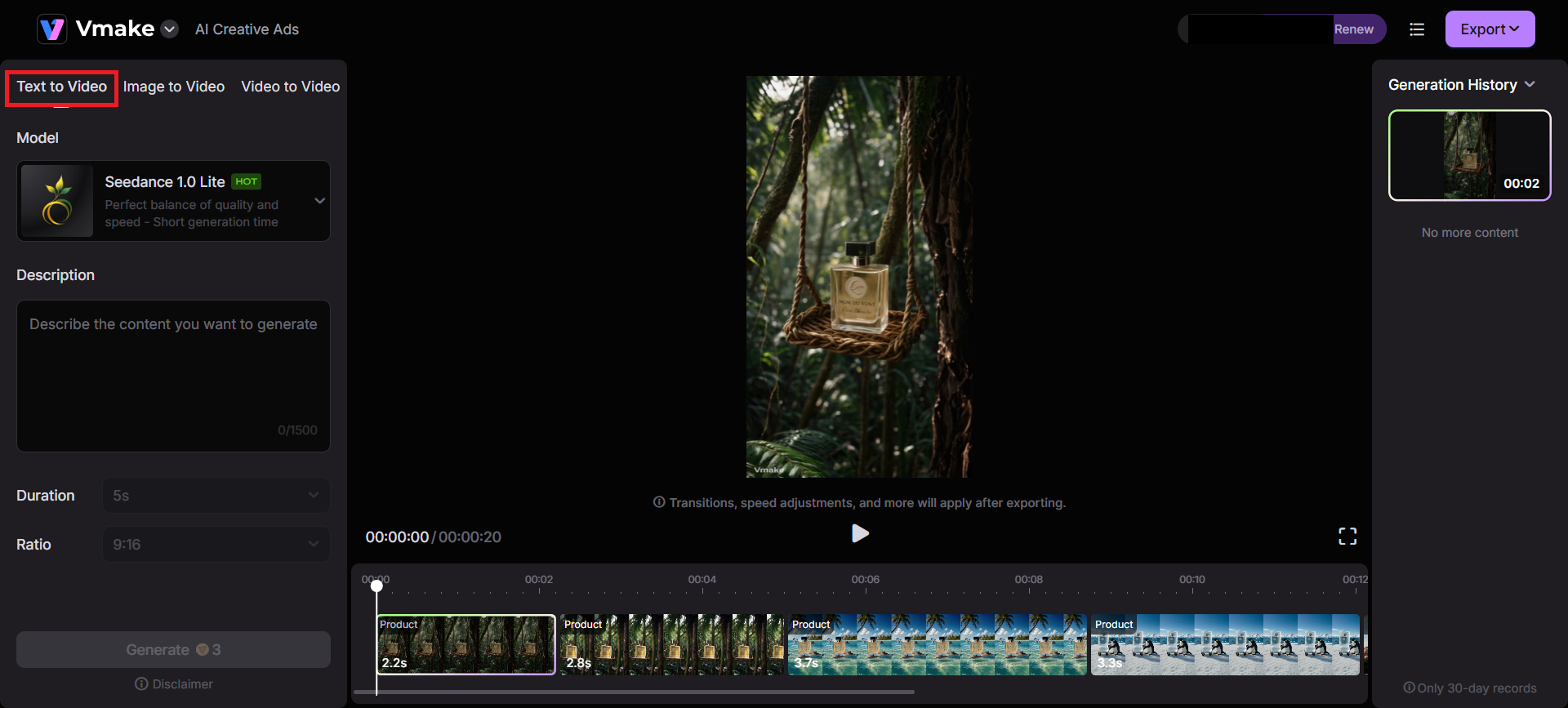Collapse the Generation History panel
Screen dimensions: 1568x708
coord(1530,85)
